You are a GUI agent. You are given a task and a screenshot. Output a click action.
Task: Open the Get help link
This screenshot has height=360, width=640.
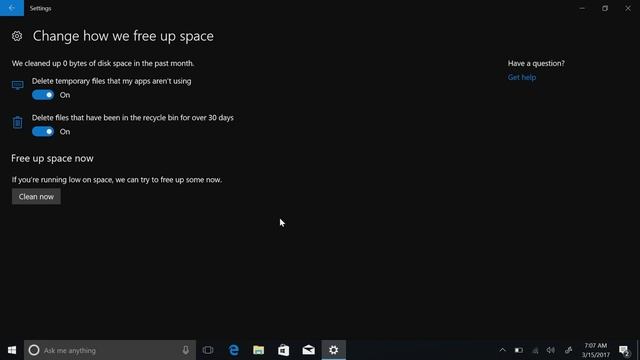click(522, 77)
